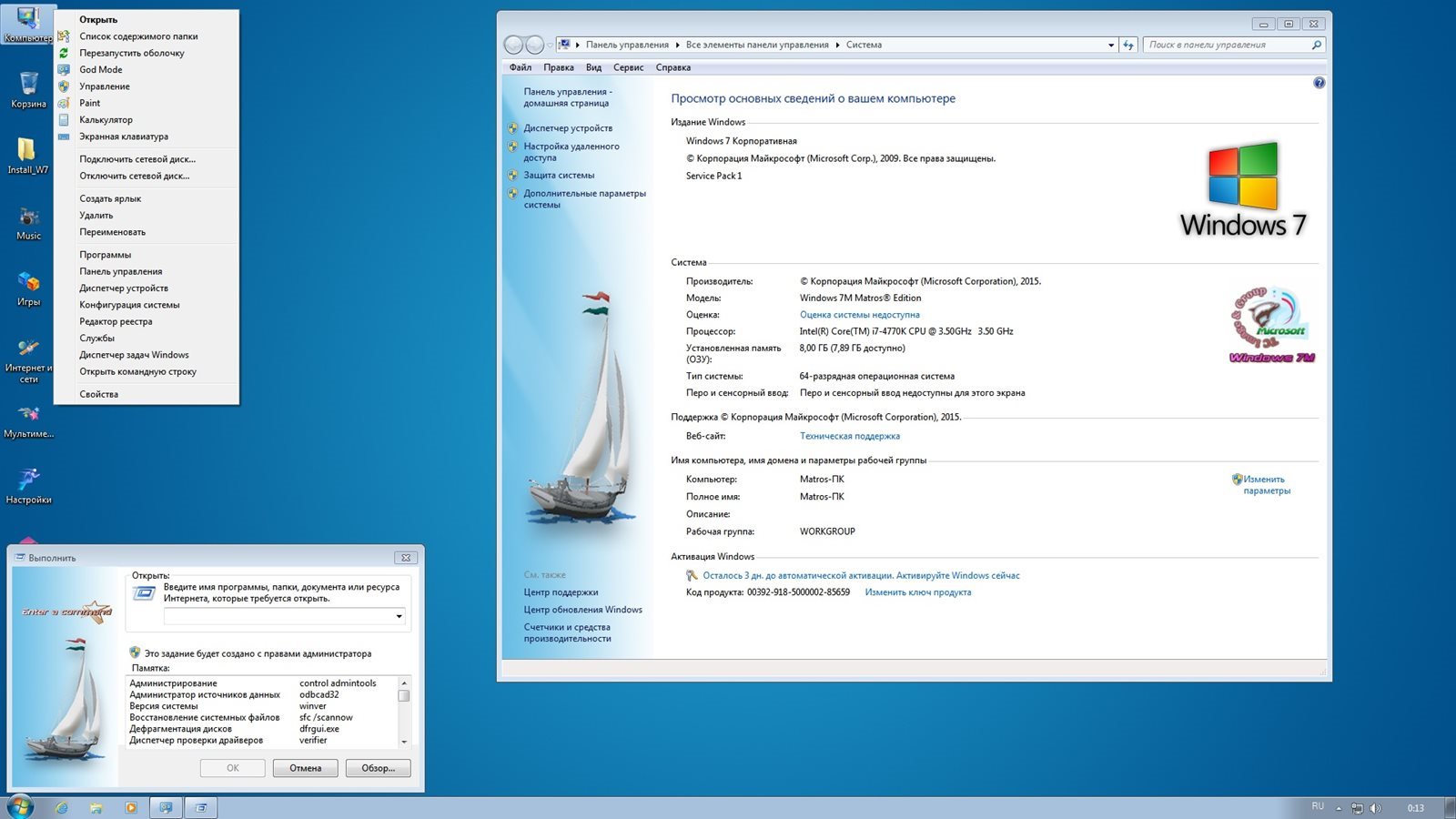The width and height of the screenshot is (1456, 819).
Task: Select the Мультимедиа desktop icon
Action: coord(28,420)
